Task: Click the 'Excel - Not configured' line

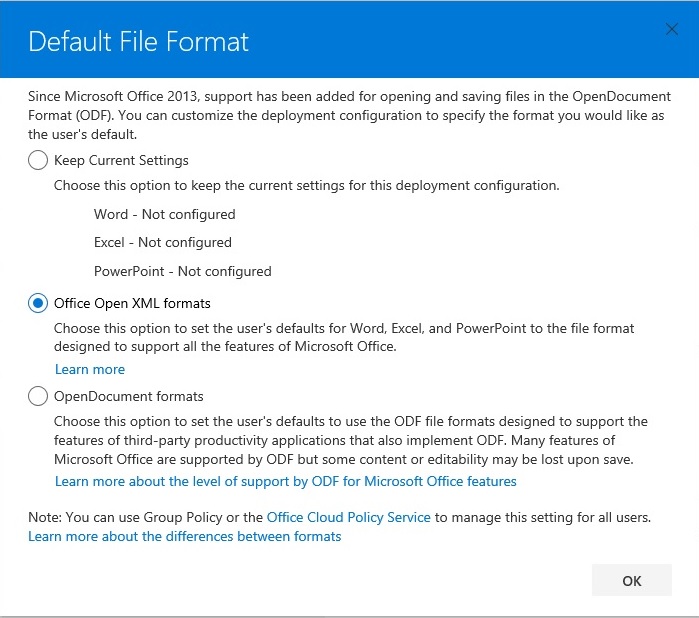Action: pos(163,242)
